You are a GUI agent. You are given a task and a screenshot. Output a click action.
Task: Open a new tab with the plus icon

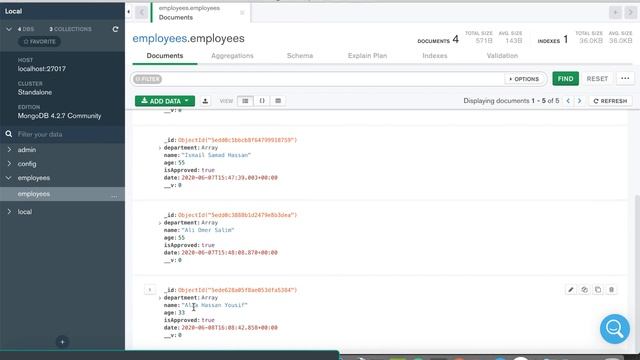point(616,13)
